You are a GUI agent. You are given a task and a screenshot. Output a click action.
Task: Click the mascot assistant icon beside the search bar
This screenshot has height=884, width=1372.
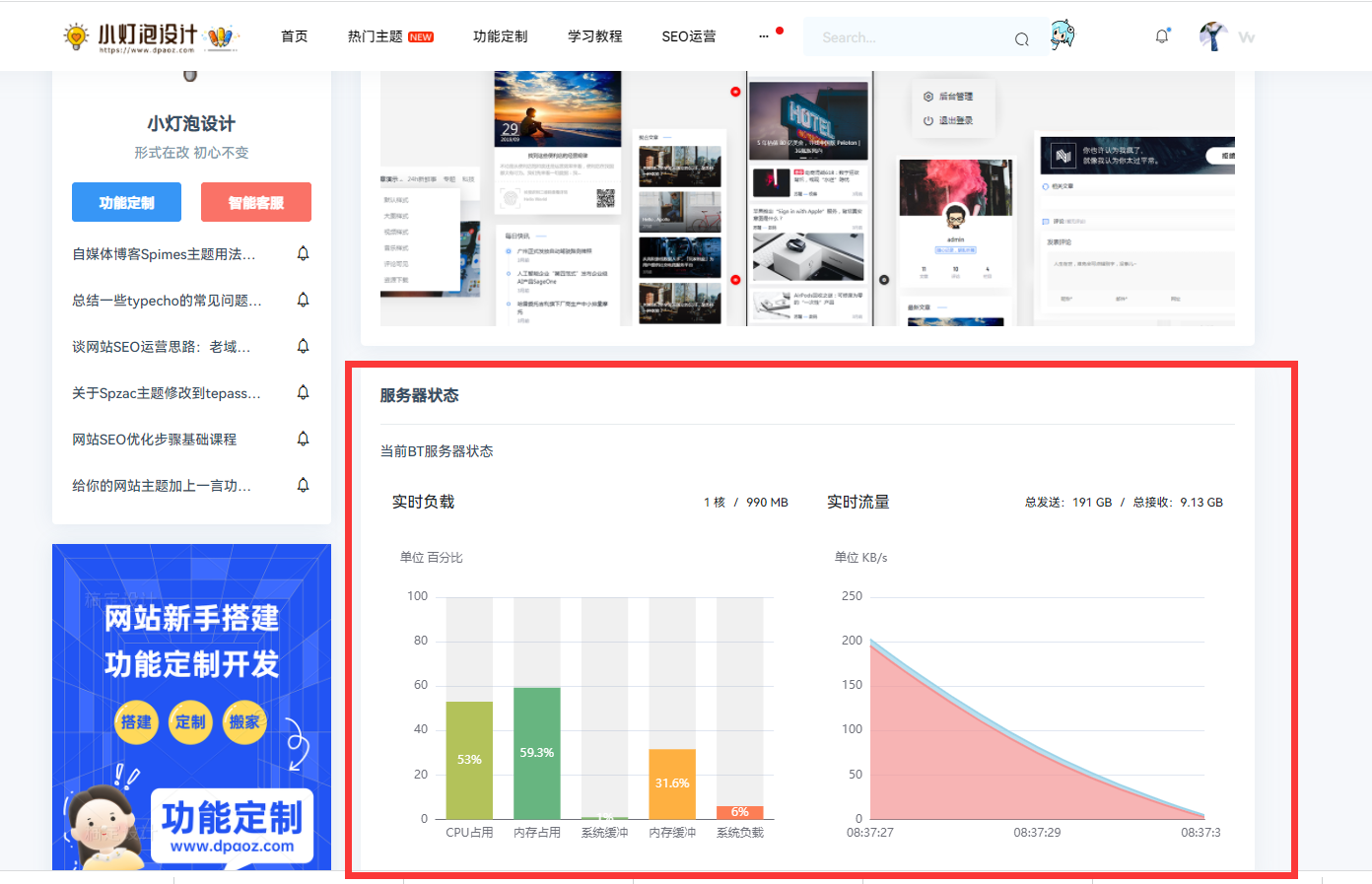(1063, 36)
